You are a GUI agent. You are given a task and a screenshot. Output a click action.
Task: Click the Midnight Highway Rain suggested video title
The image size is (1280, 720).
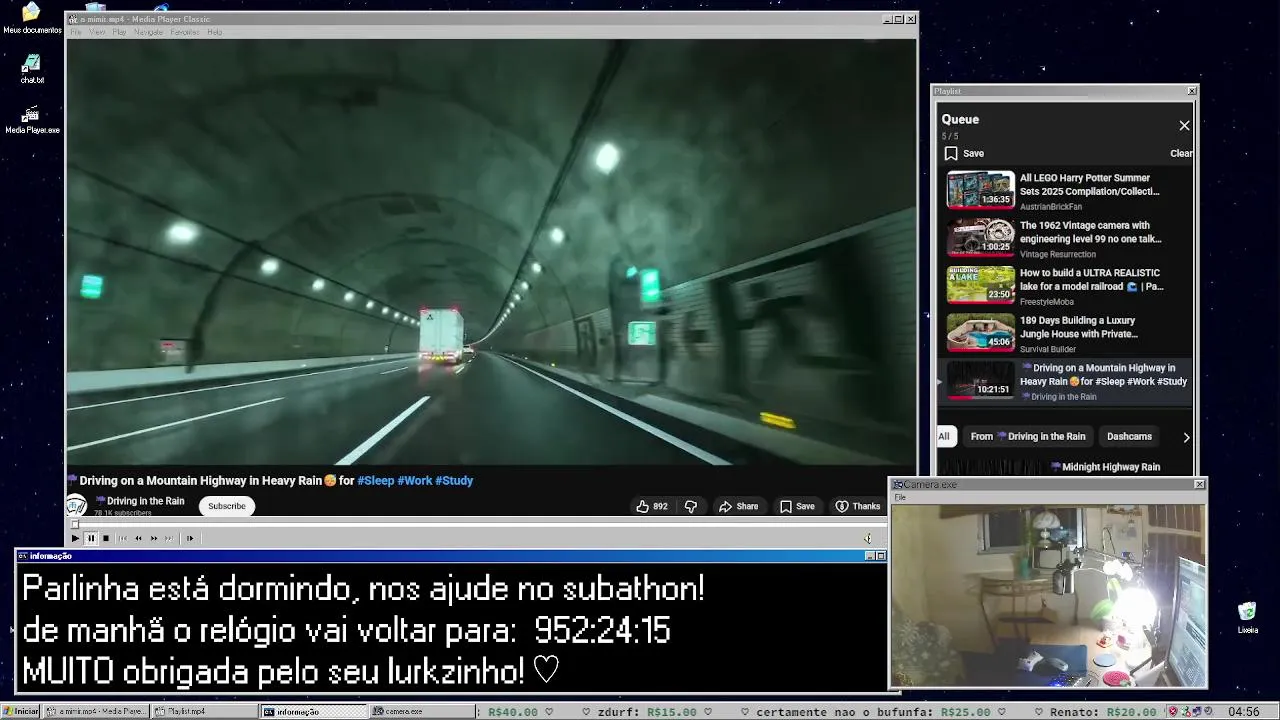[1105, 467]
